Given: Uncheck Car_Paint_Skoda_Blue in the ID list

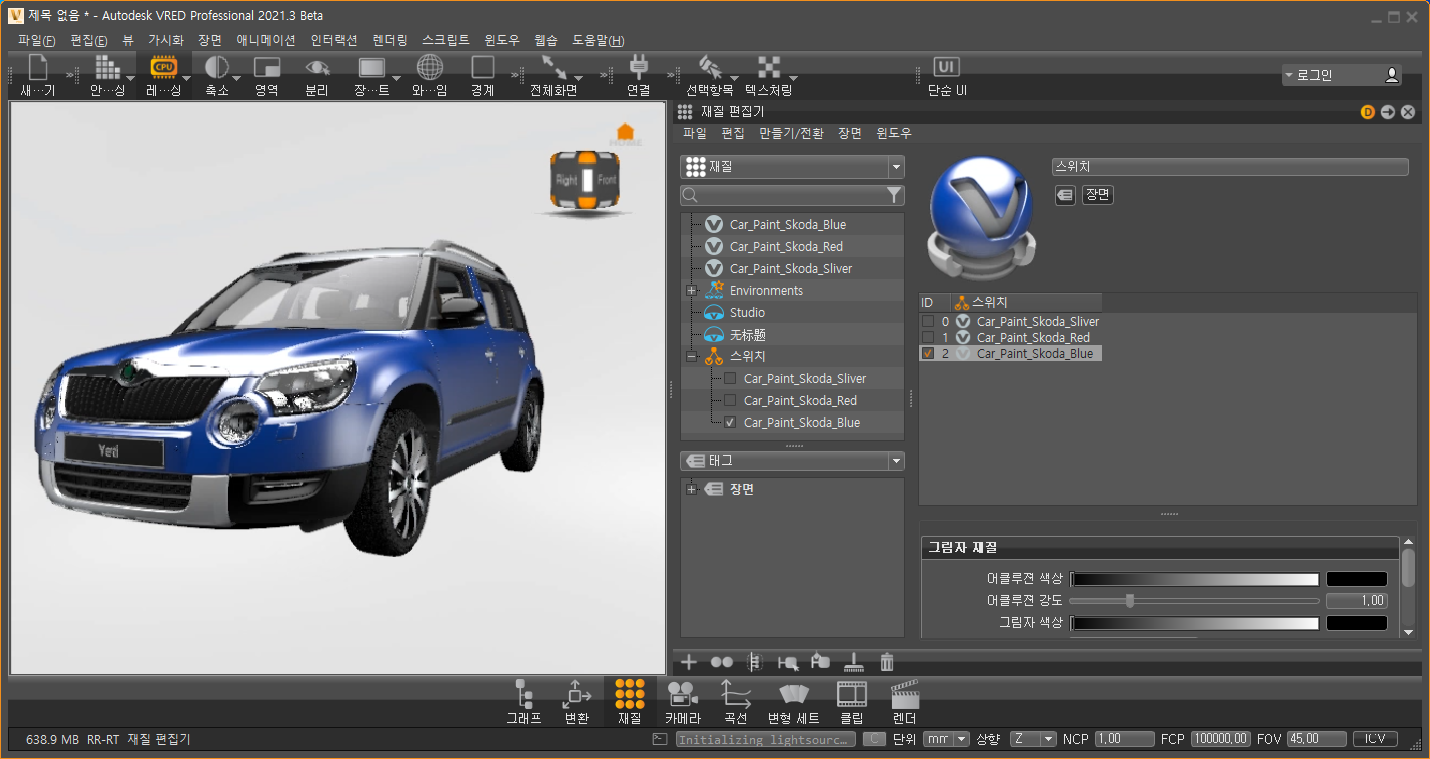Looking at the screenshot, I should (x=928, y=354).
